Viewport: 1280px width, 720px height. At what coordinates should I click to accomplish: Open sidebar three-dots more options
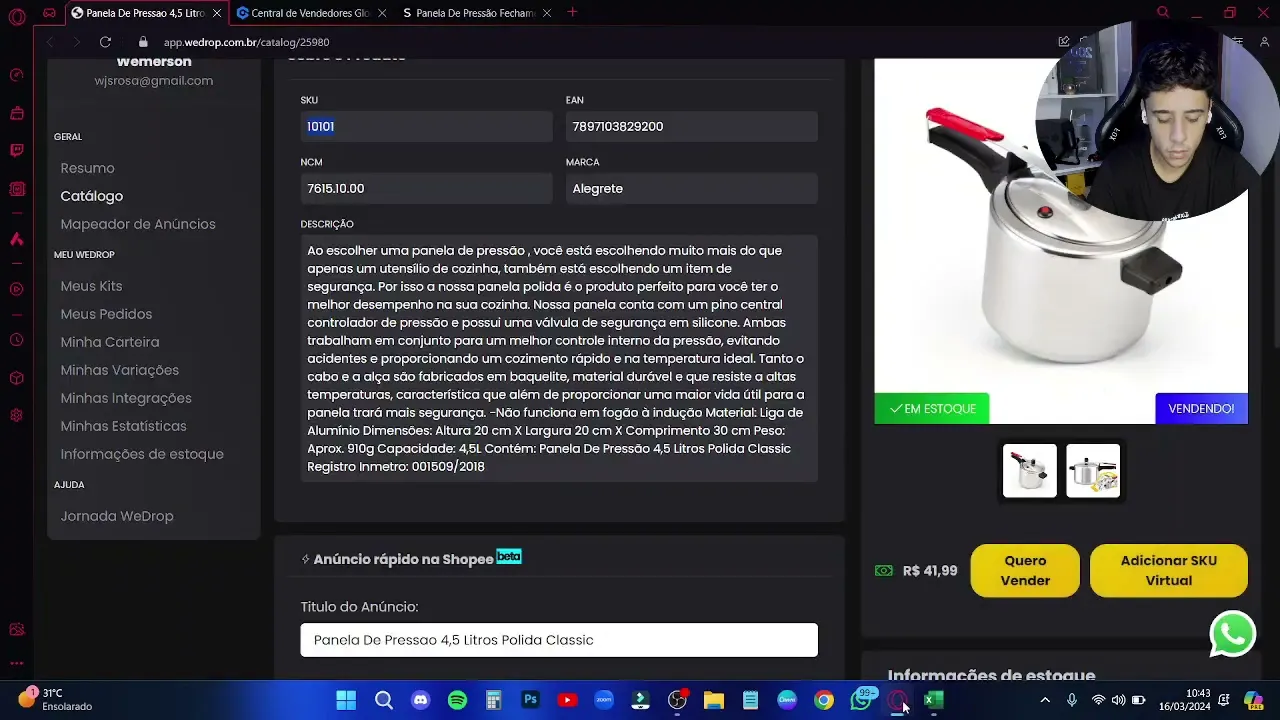16,662
